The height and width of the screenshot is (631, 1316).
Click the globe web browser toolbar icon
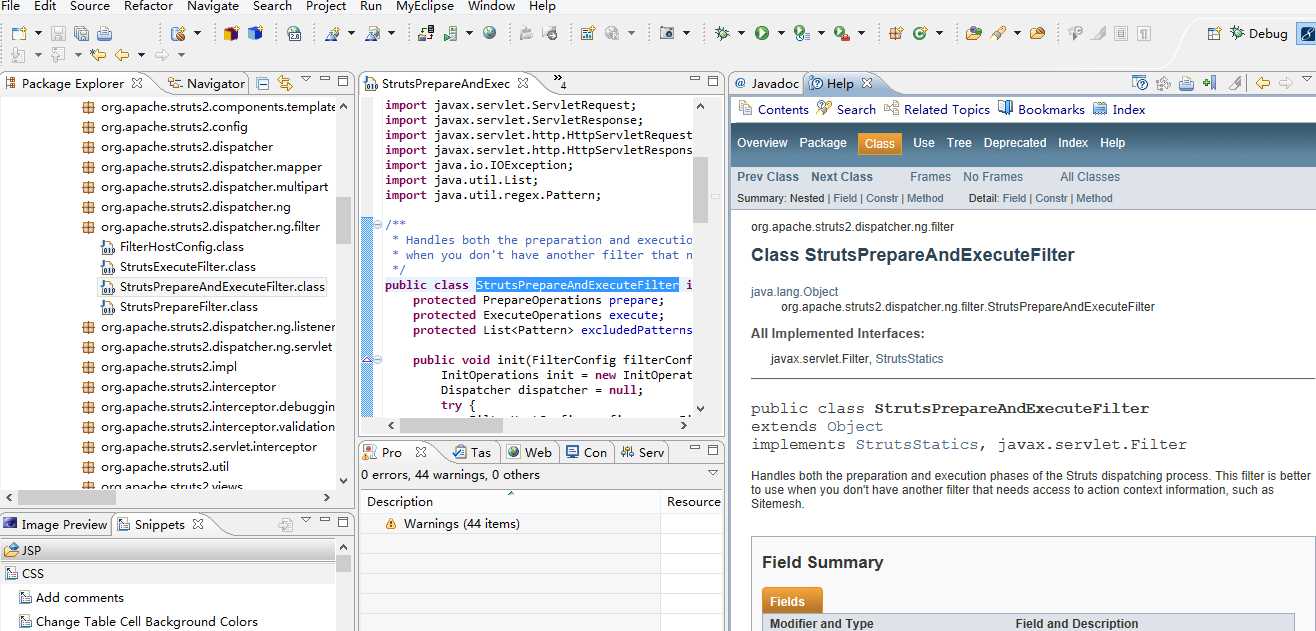[x=489, y=33]
